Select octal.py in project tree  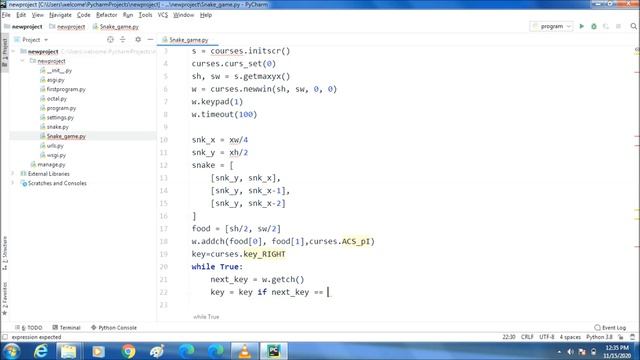56,98
